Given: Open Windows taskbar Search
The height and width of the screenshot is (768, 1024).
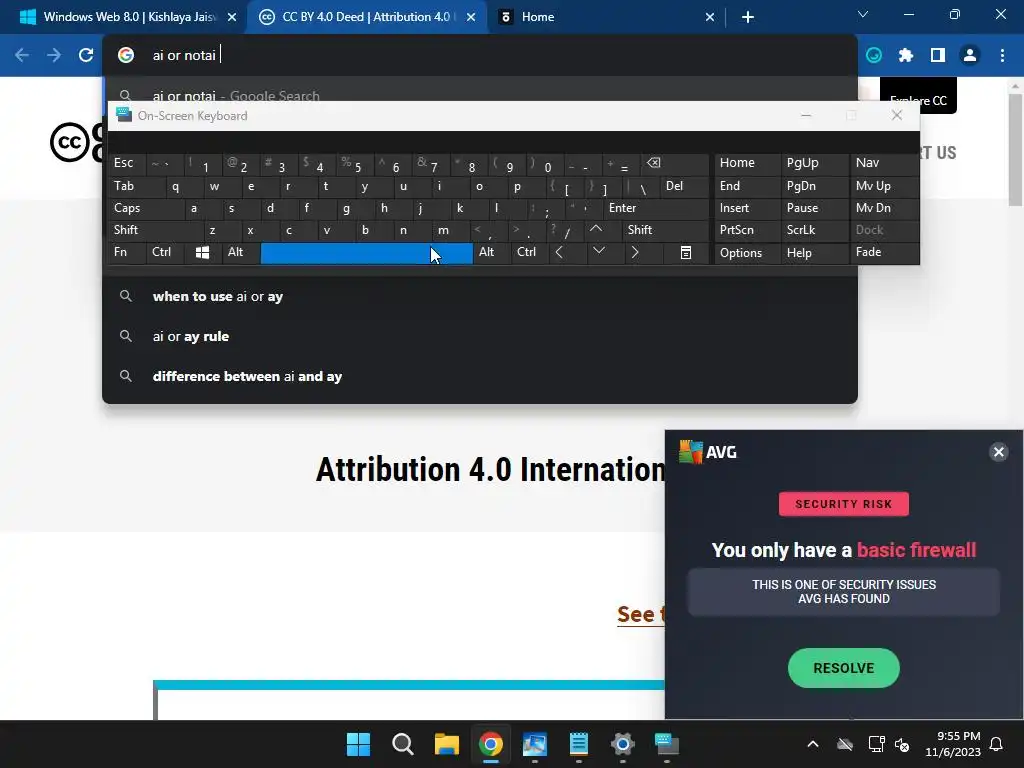Looking at the screenshot, I should coord(402,744).
